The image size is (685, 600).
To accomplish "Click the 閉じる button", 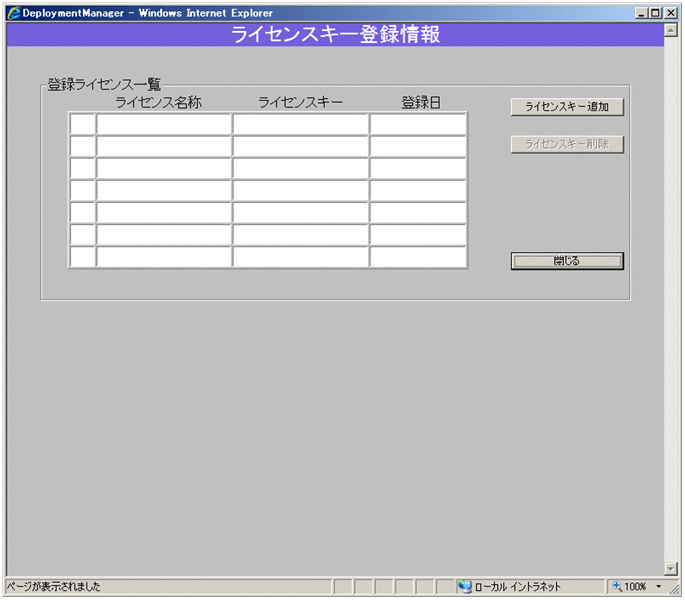I will click(567, 261).
